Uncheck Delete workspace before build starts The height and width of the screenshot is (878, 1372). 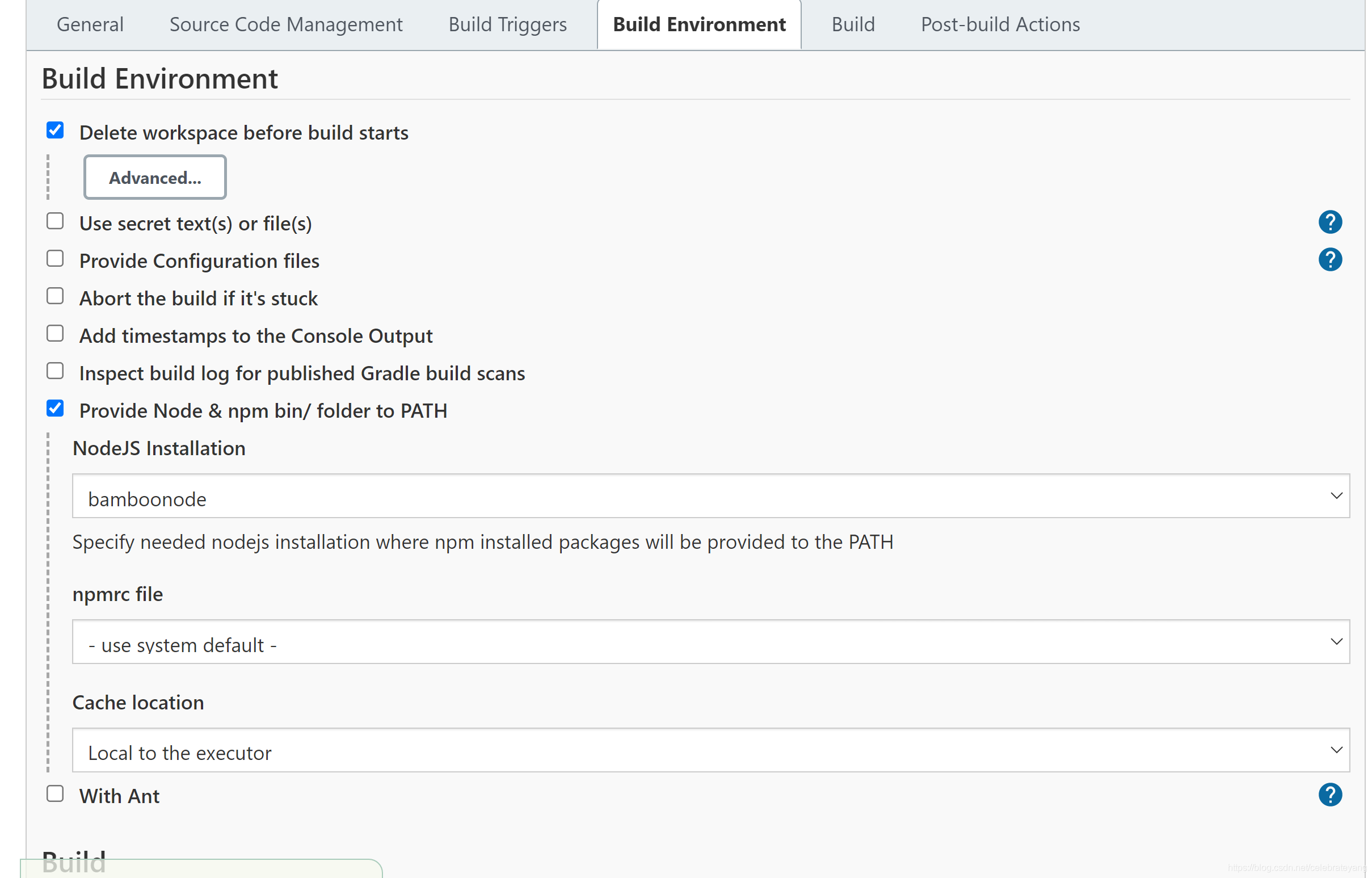[54, 131]
